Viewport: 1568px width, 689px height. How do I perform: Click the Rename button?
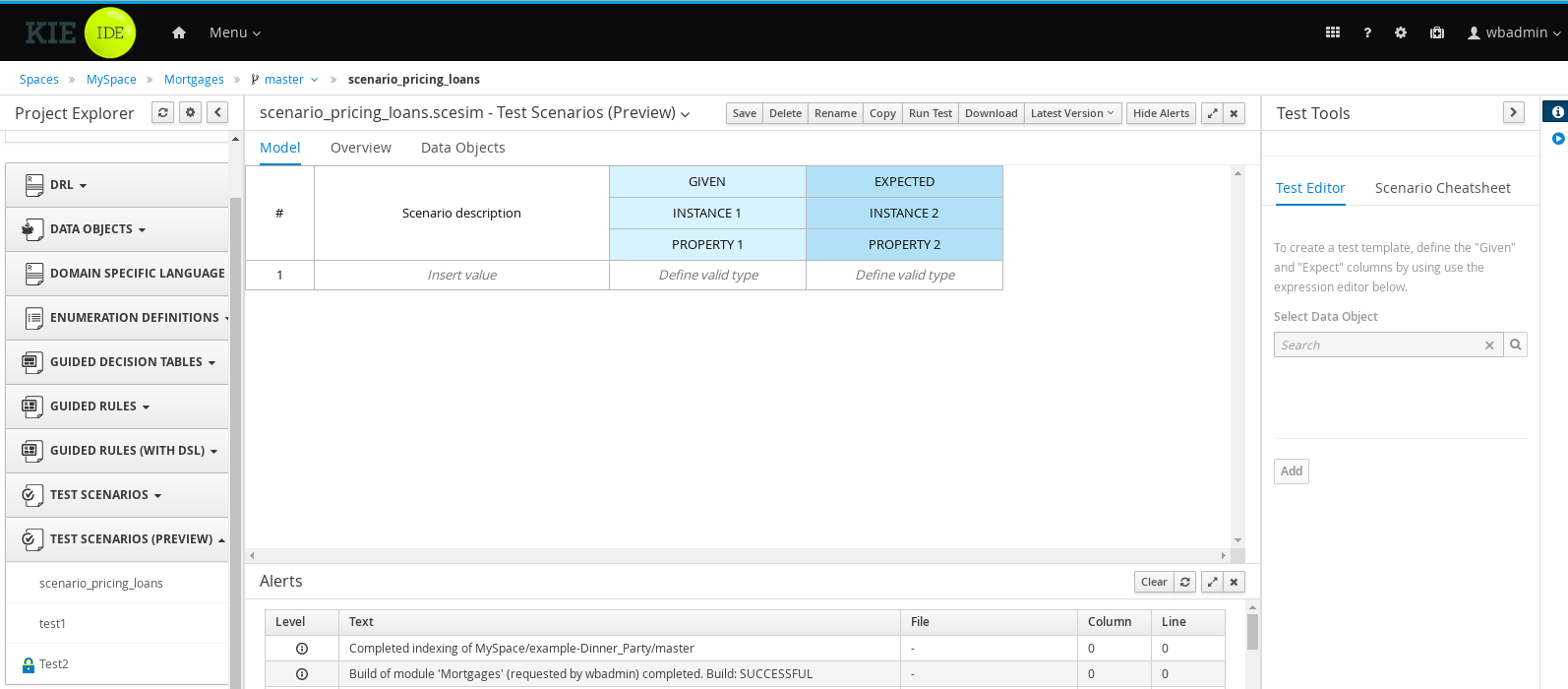pyautogui.click(x=835, y=113)
